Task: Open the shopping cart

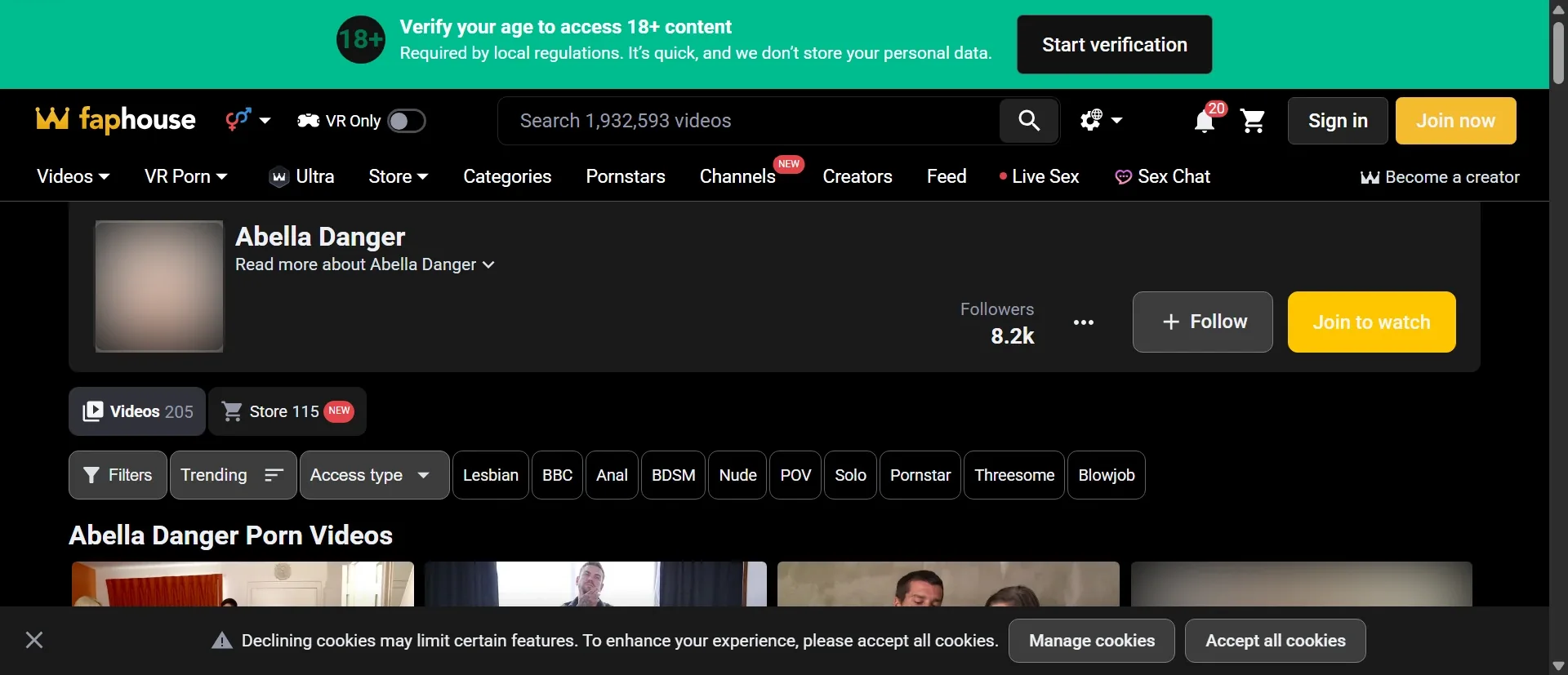Action: (x=1253, y=121)
